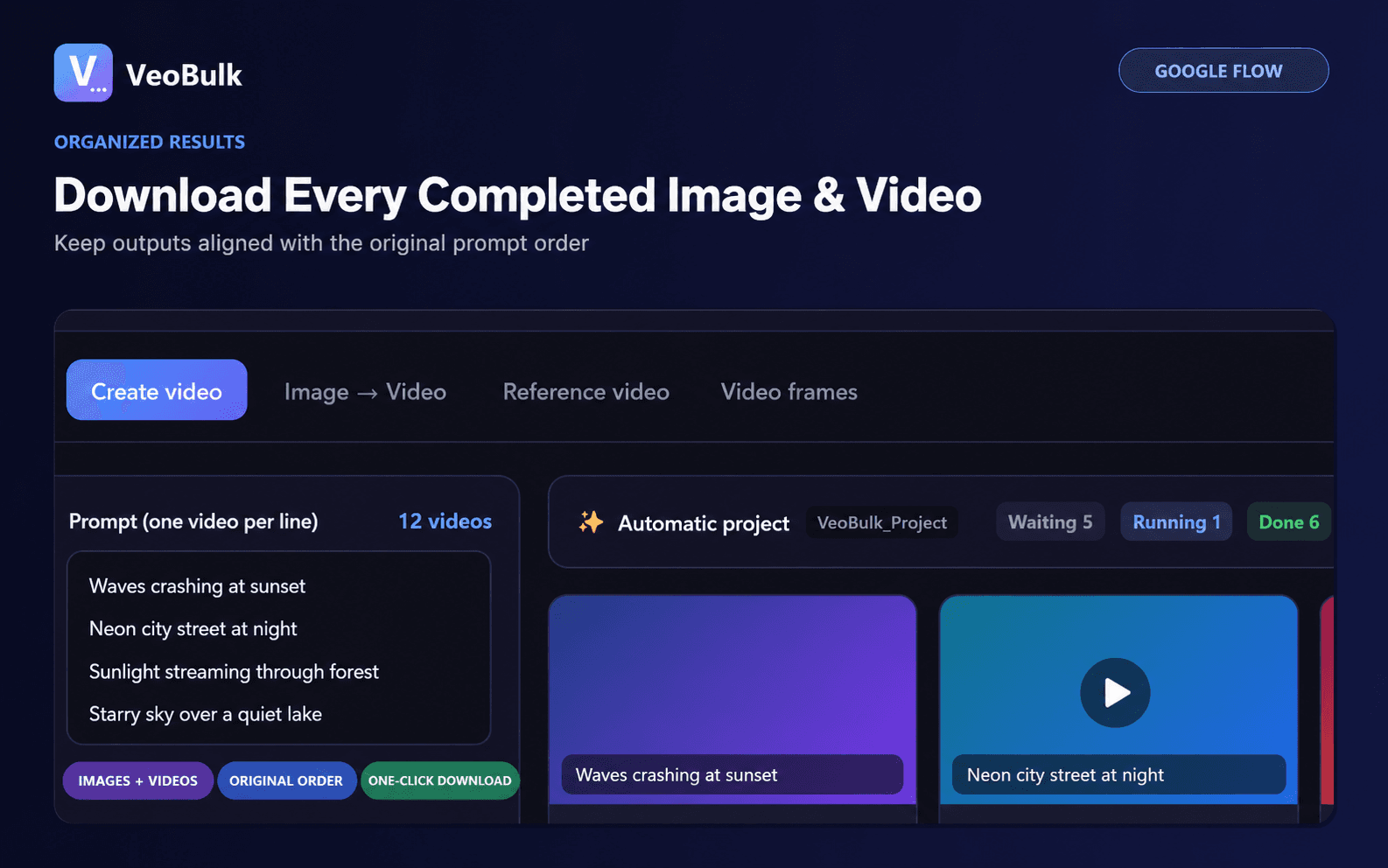
Task: Click the Download Every Completed Image & Video heading
Action: (x=518, y=195)
